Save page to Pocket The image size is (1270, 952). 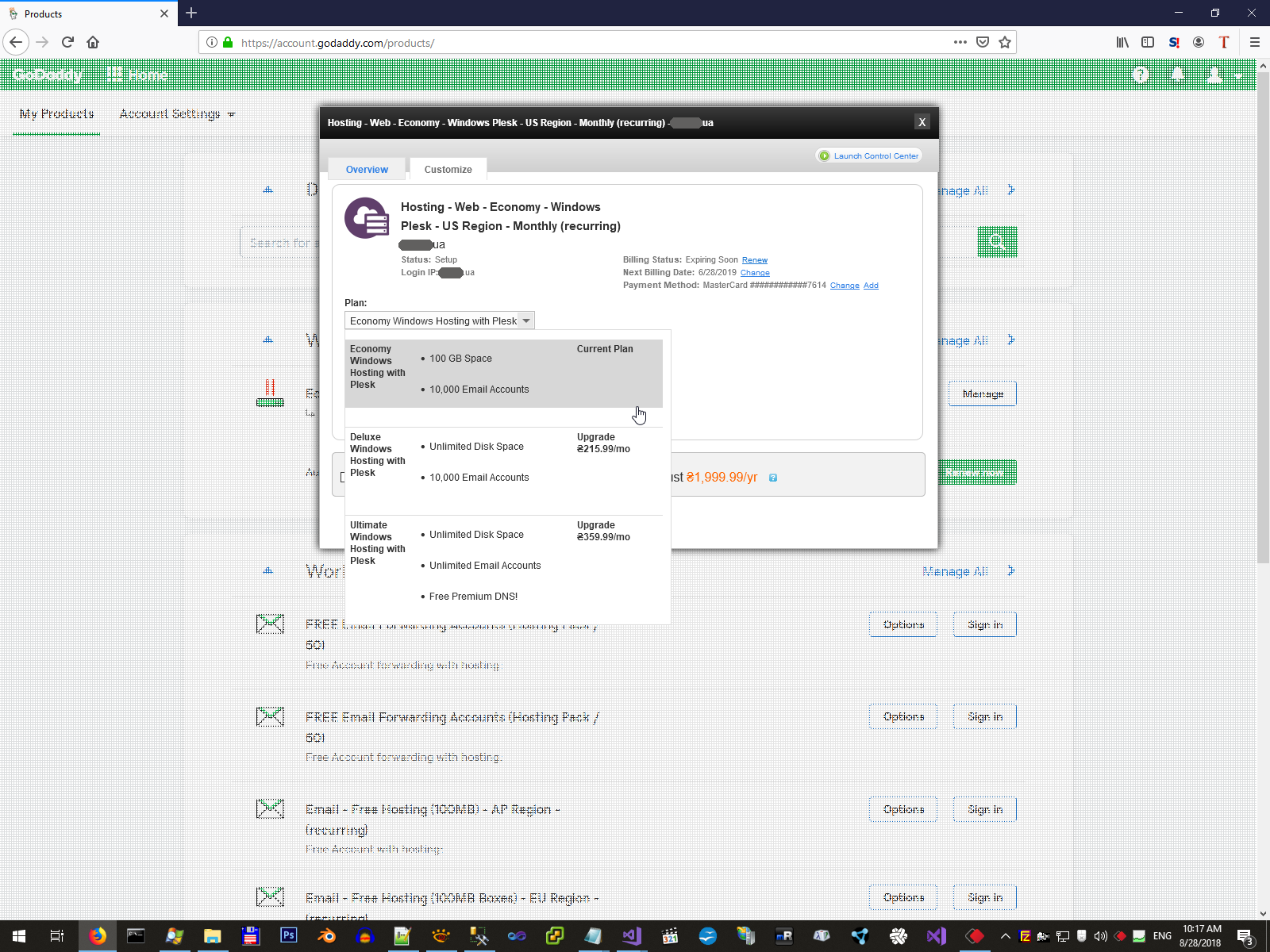click(983, 42)
